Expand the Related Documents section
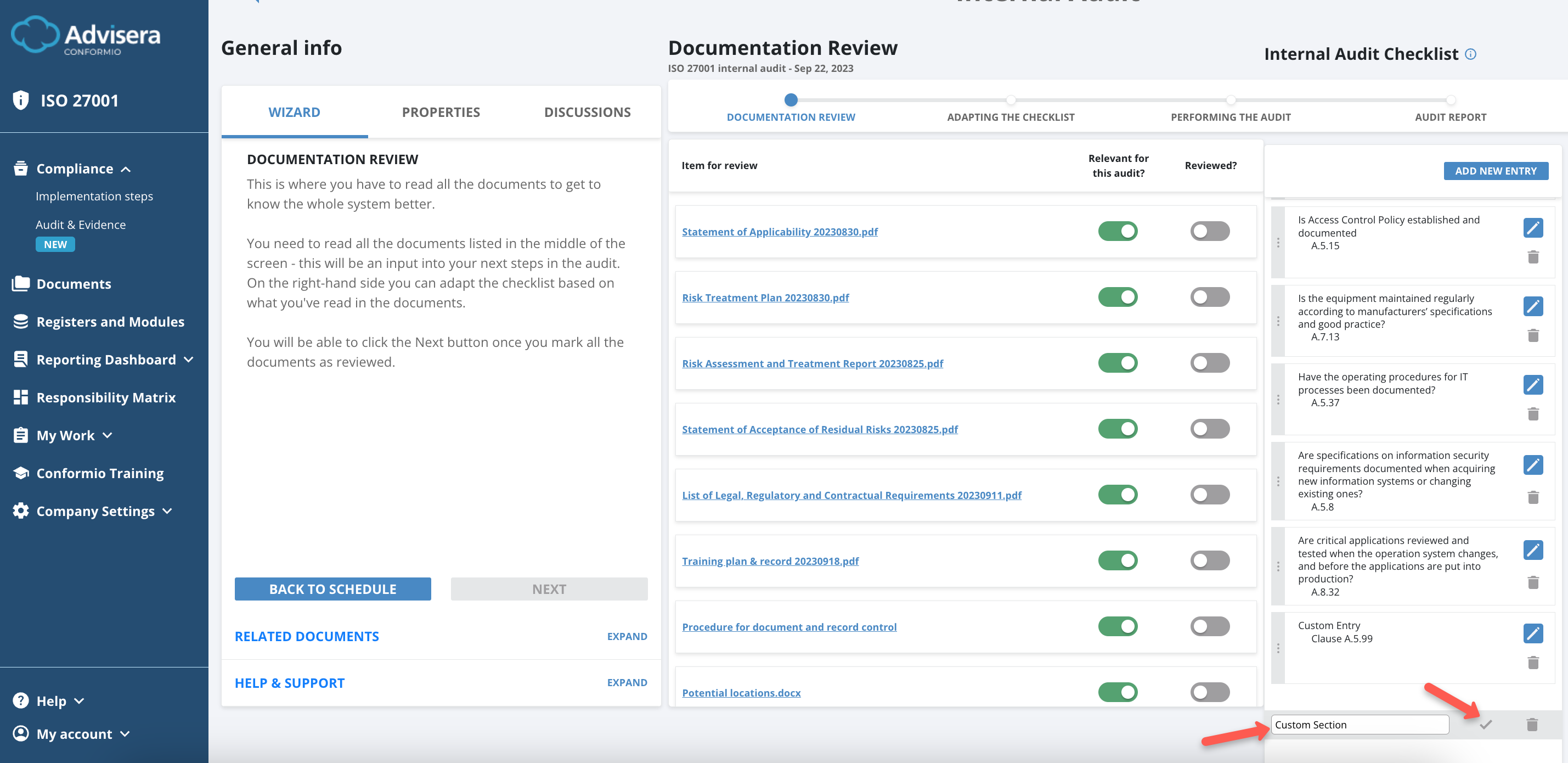1568x763 pixels. (x=627, y=636)
